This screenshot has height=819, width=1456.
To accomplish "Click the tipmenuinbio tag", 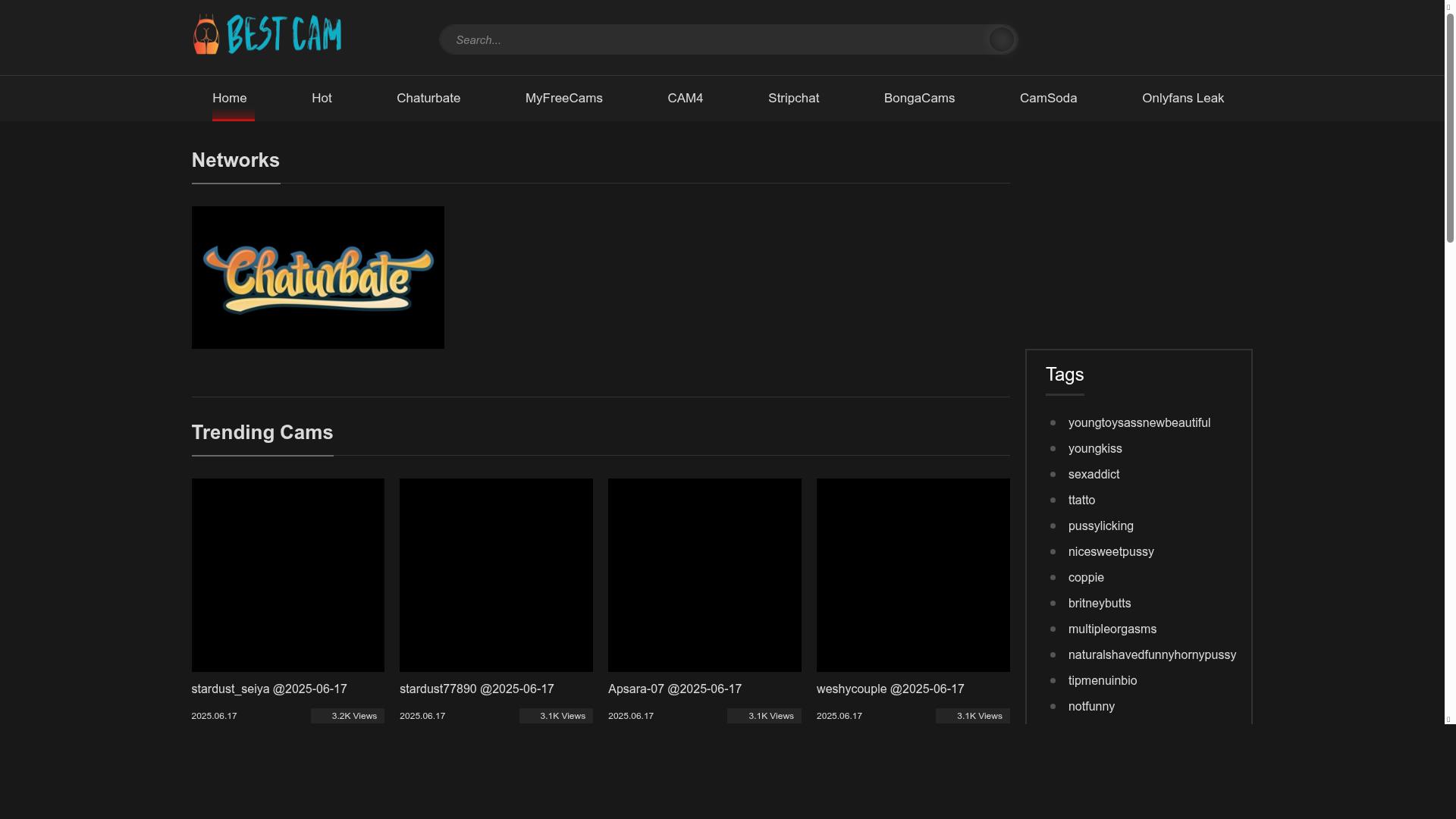I will (x=1102, y=680).
